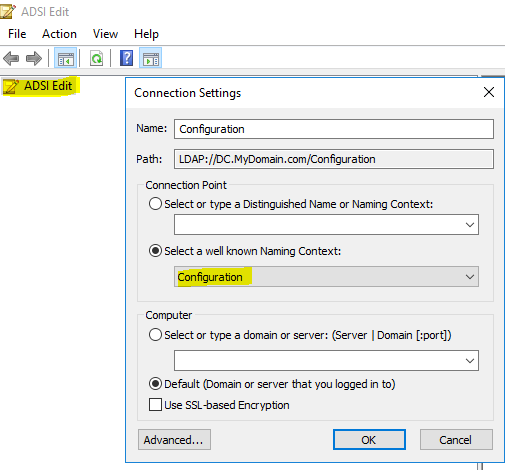Click the ADSI Edit title bar icon
The image size is (505, 470).
point(7,11)
